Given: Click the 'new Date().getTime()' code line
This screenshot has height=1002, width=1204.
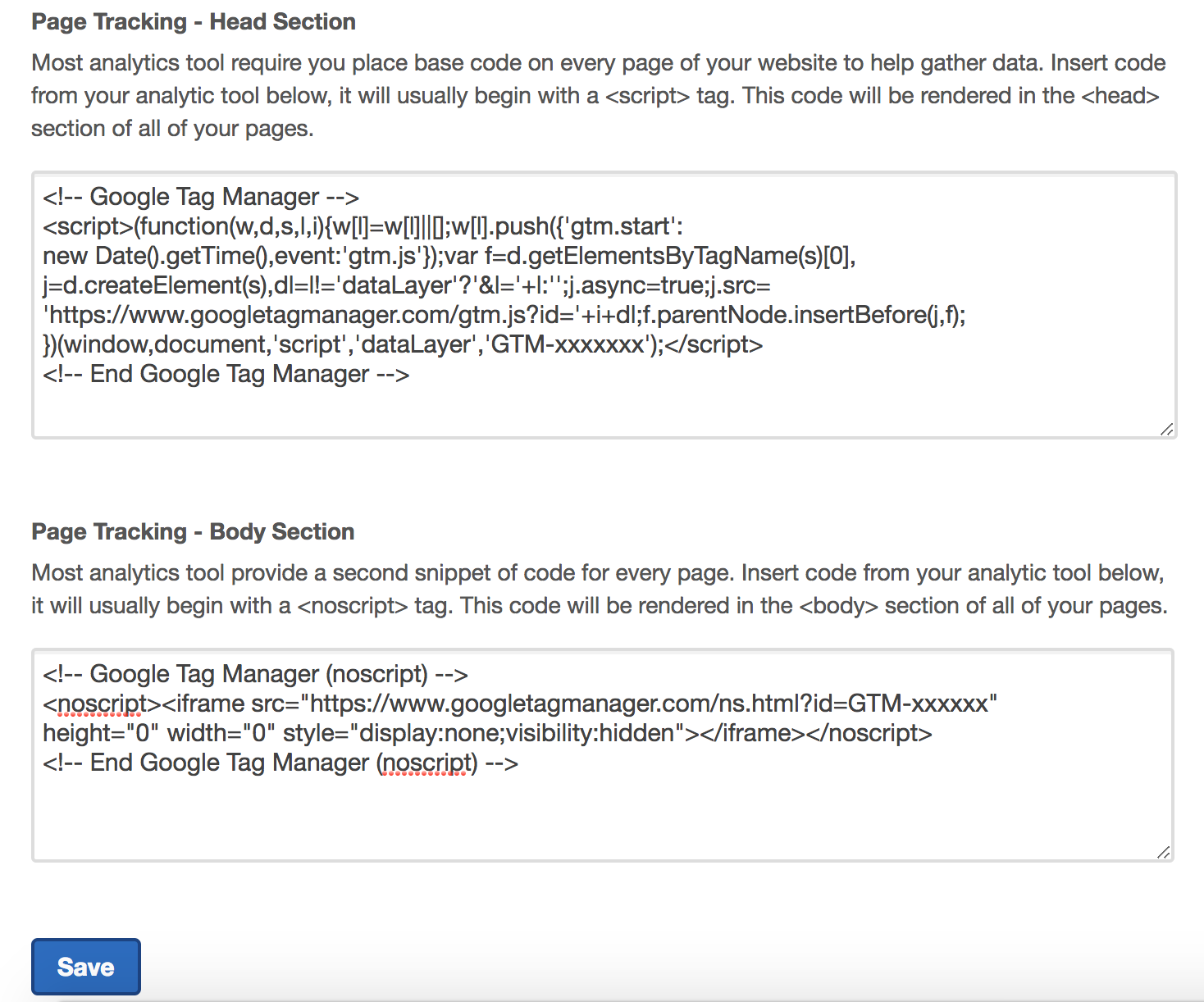Looking at the screenshot, I should [x=449, y=256].
